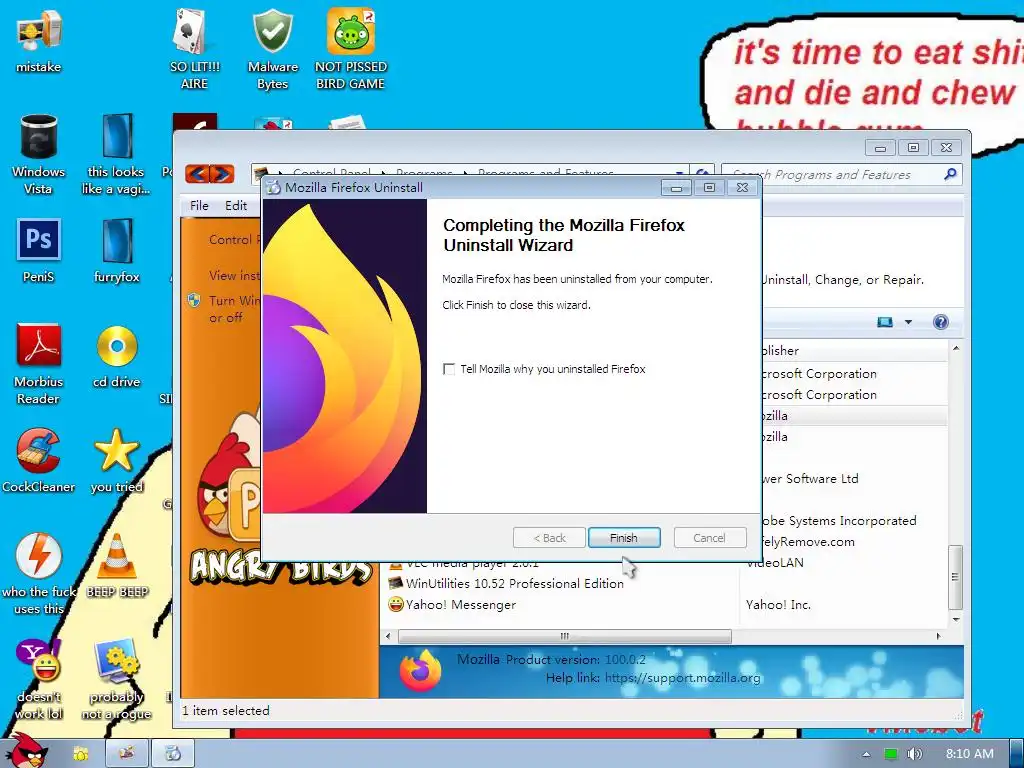
Task: Open the 'doesn't work lol' Yahoo icon
Action: coord(39,679)
